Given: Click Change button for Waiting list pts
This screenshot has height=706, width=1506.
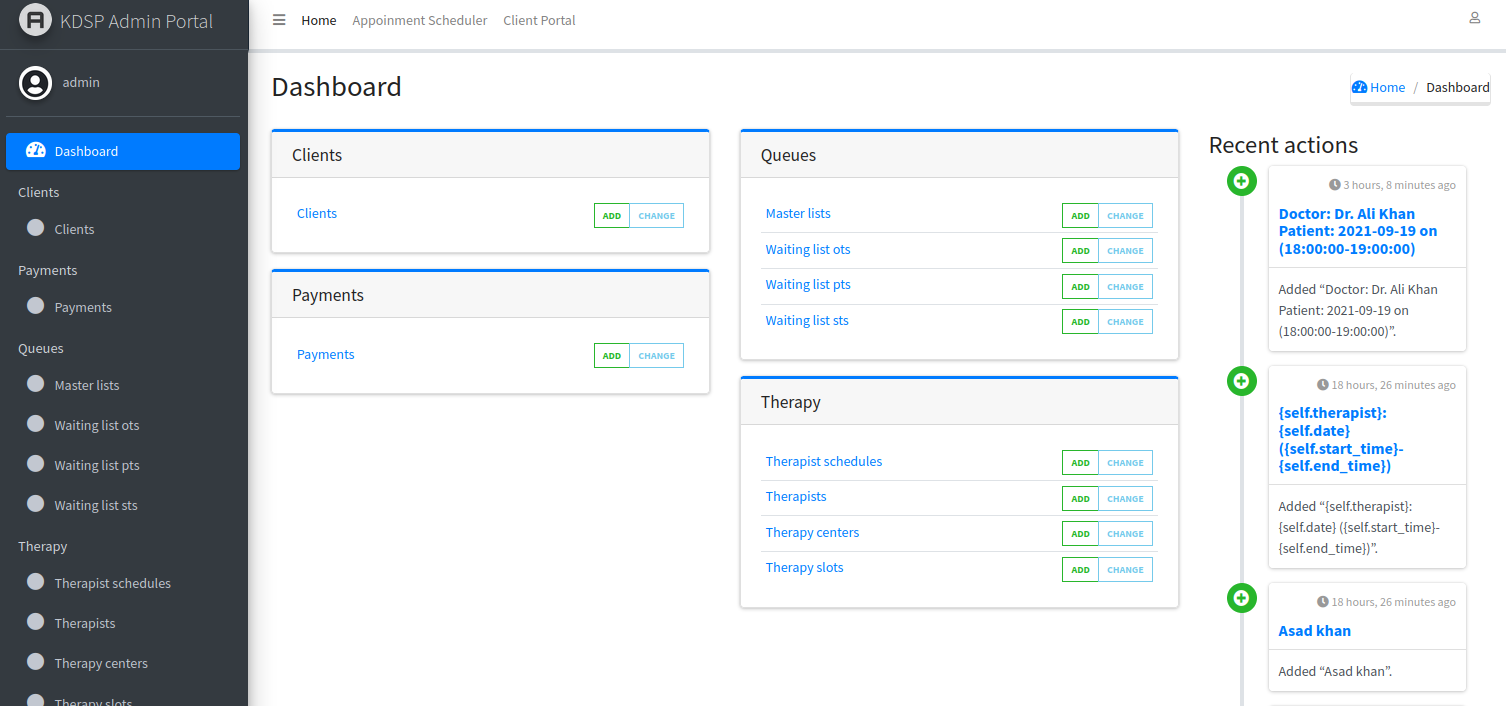Looking at the screenshot, I should [x=1125, y=287].
